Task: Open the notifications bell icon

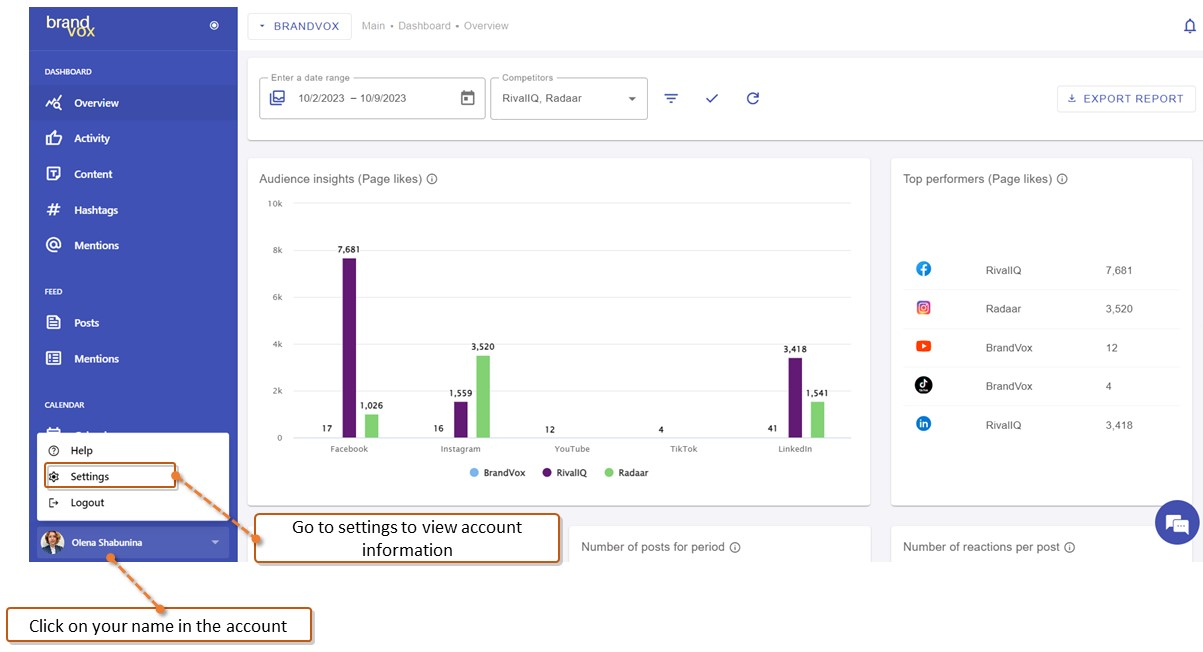Action: tap(1189, 26)
